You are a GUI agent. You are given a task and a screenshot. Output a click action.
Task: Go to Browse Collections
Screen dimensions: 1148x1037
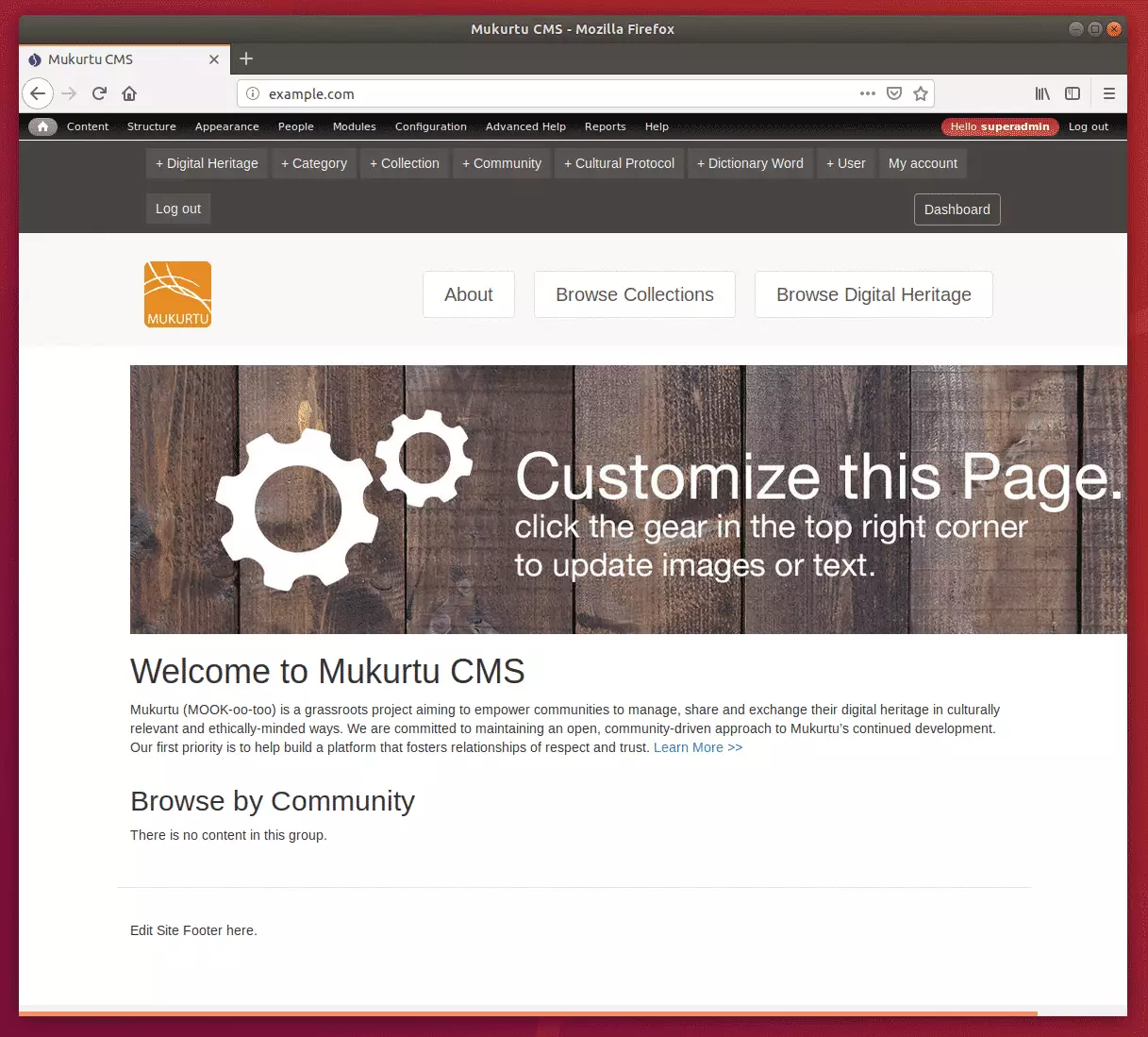pyautogui.click(x=635, y=294)
